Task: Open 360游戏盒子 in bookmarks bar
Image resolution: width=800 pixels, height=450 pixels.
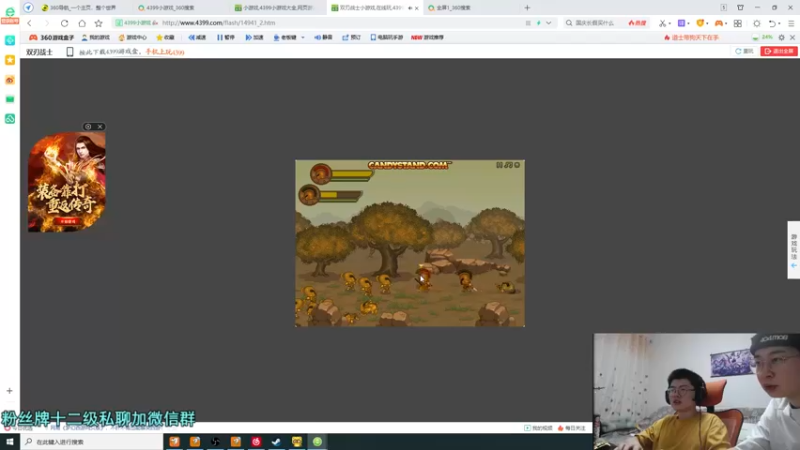Action: [x=51, y=38]
